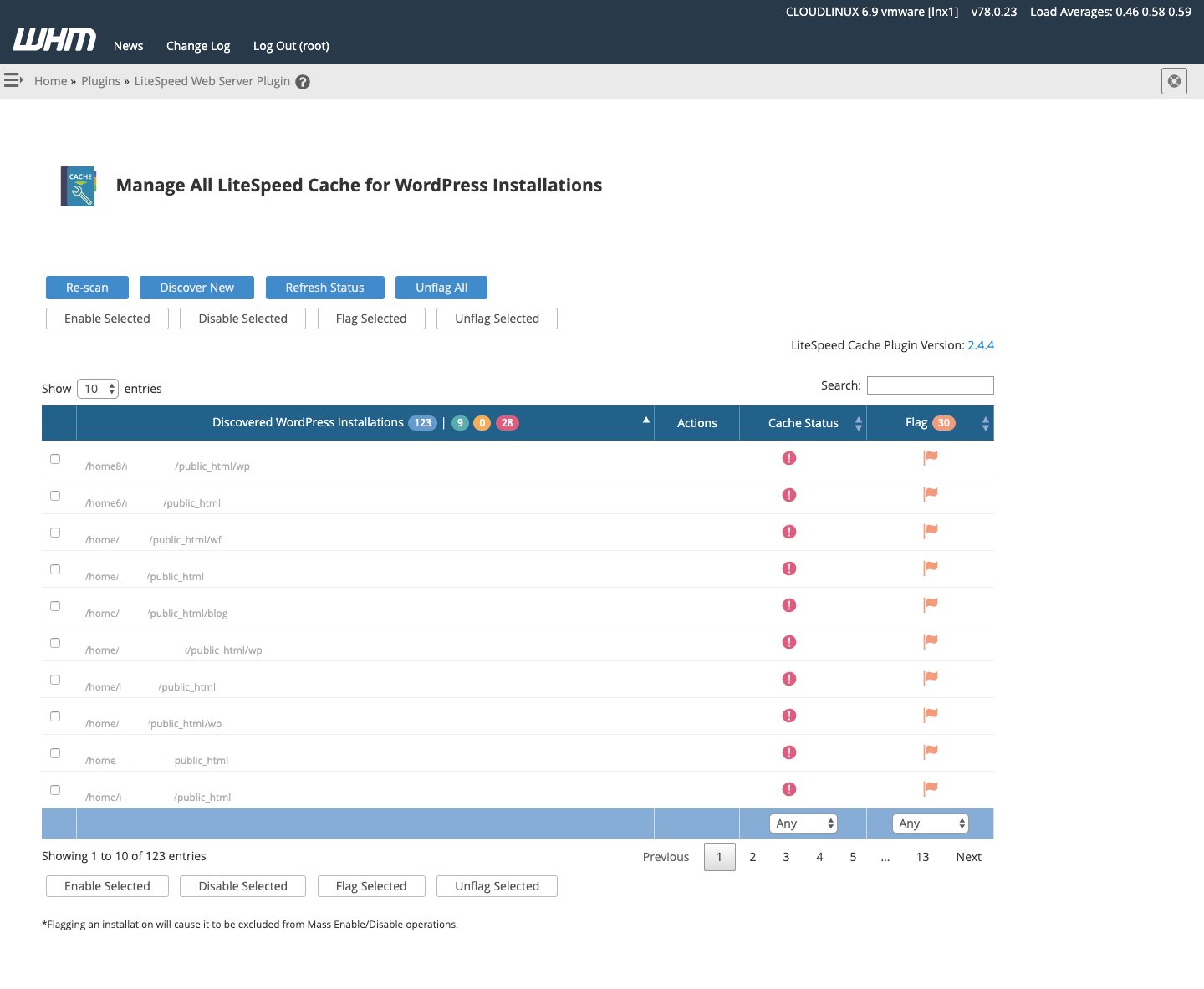
Task: Click the warning status icon in public_html/blog row
Action: [x=789, y=605]
